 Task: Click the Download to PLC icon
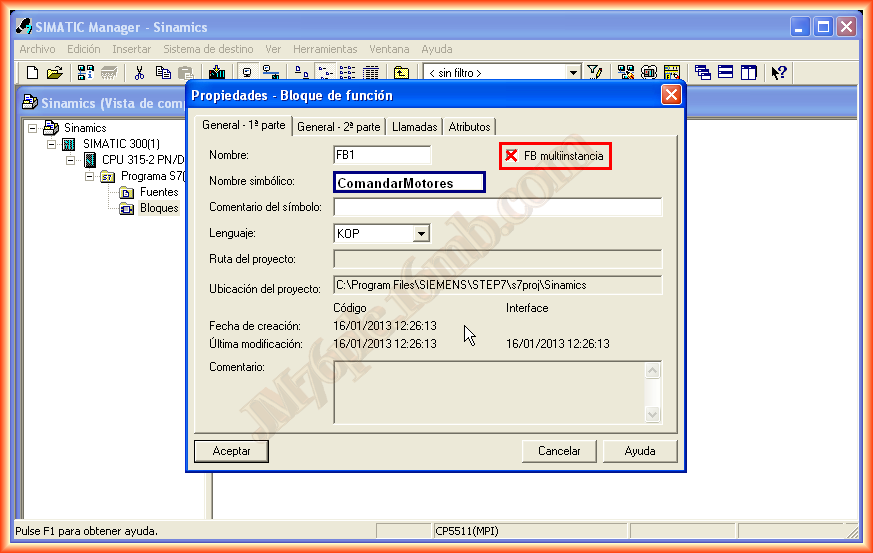[217, 73]
